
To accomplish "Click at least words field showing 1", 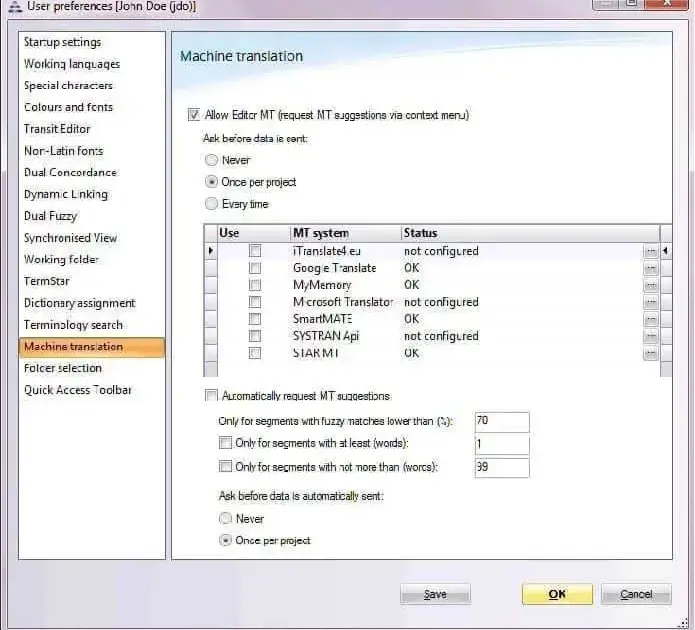I will click(x=502, y=444).
